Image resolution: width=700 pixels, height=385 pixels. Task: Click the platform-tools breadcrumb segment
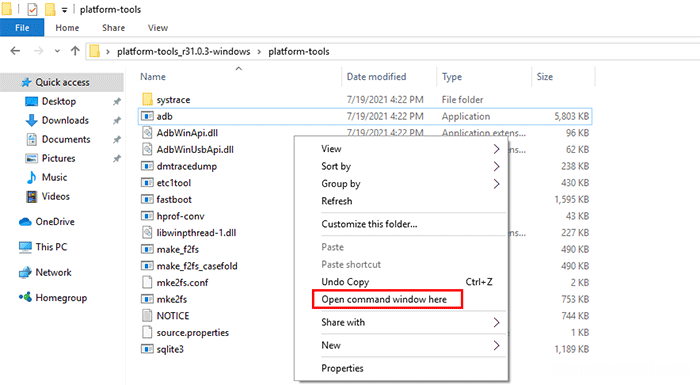[x=299, y=51]
